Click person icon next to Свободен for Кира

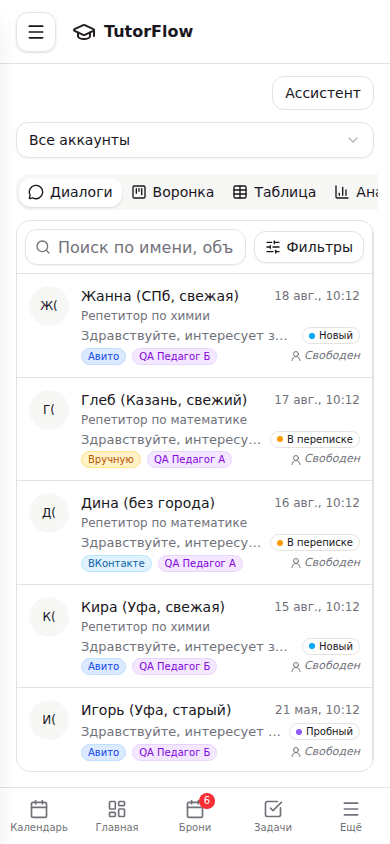click(296, 667)
